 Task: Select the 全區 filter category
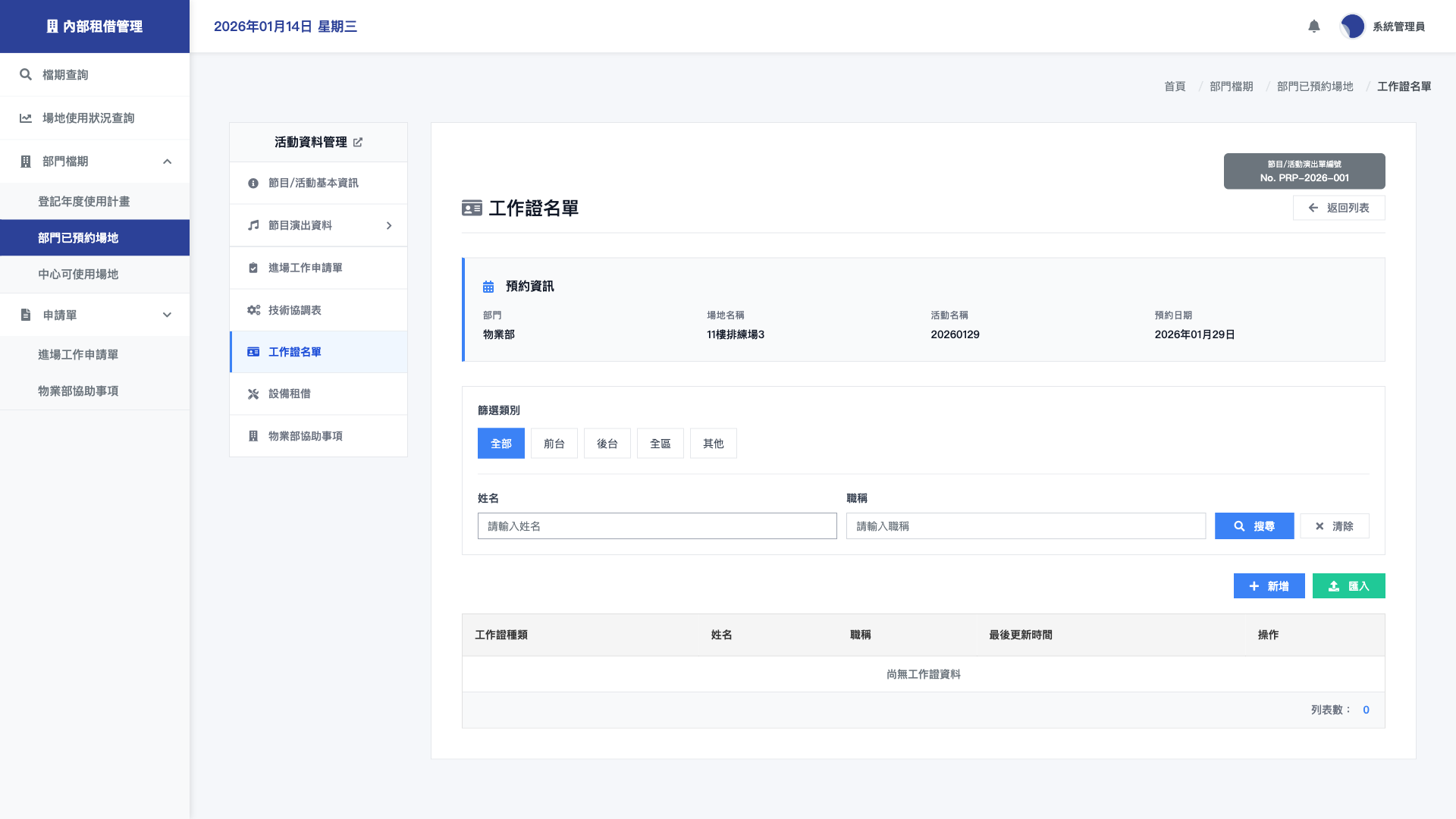click(x=660, y=444)
